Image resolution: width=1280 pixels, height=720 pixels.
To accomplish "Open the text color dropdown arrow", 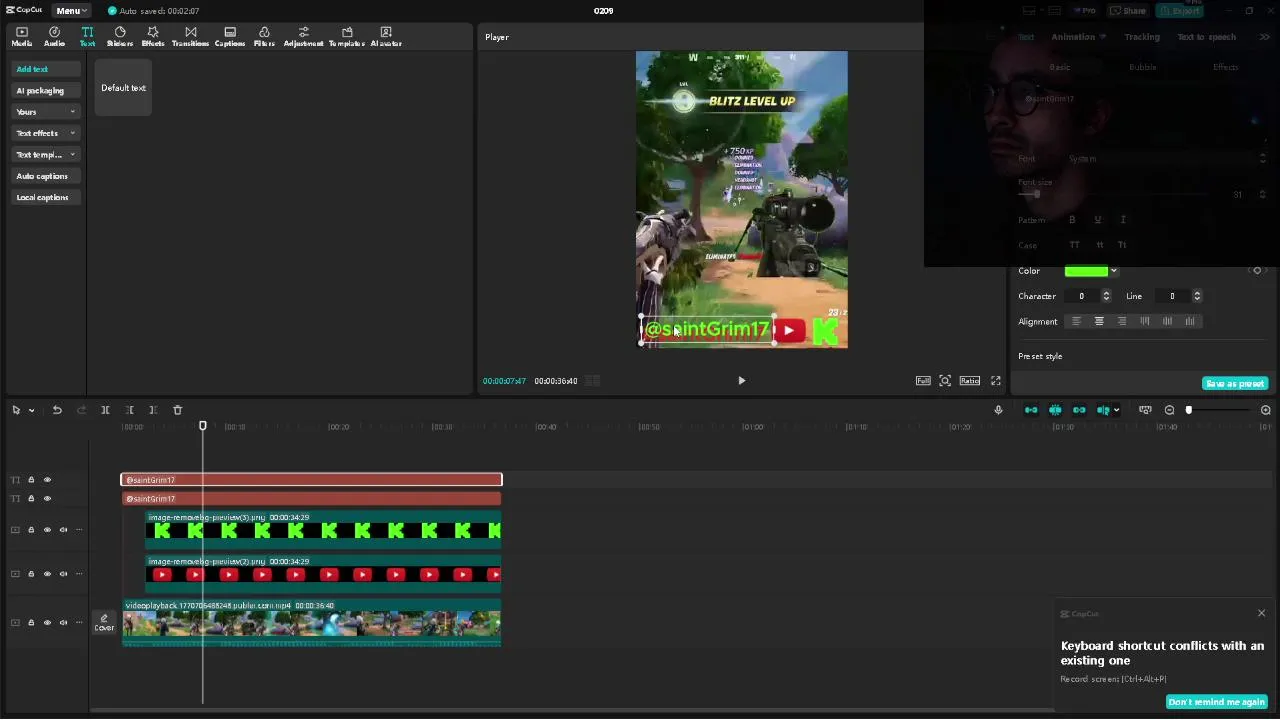I will [1114, 271].
